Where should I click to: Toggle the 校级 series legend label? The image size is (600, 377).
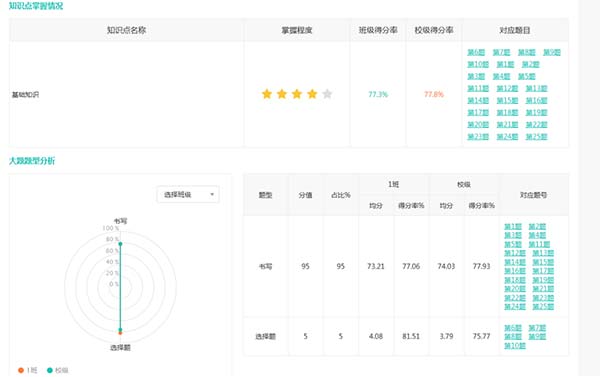61,370
